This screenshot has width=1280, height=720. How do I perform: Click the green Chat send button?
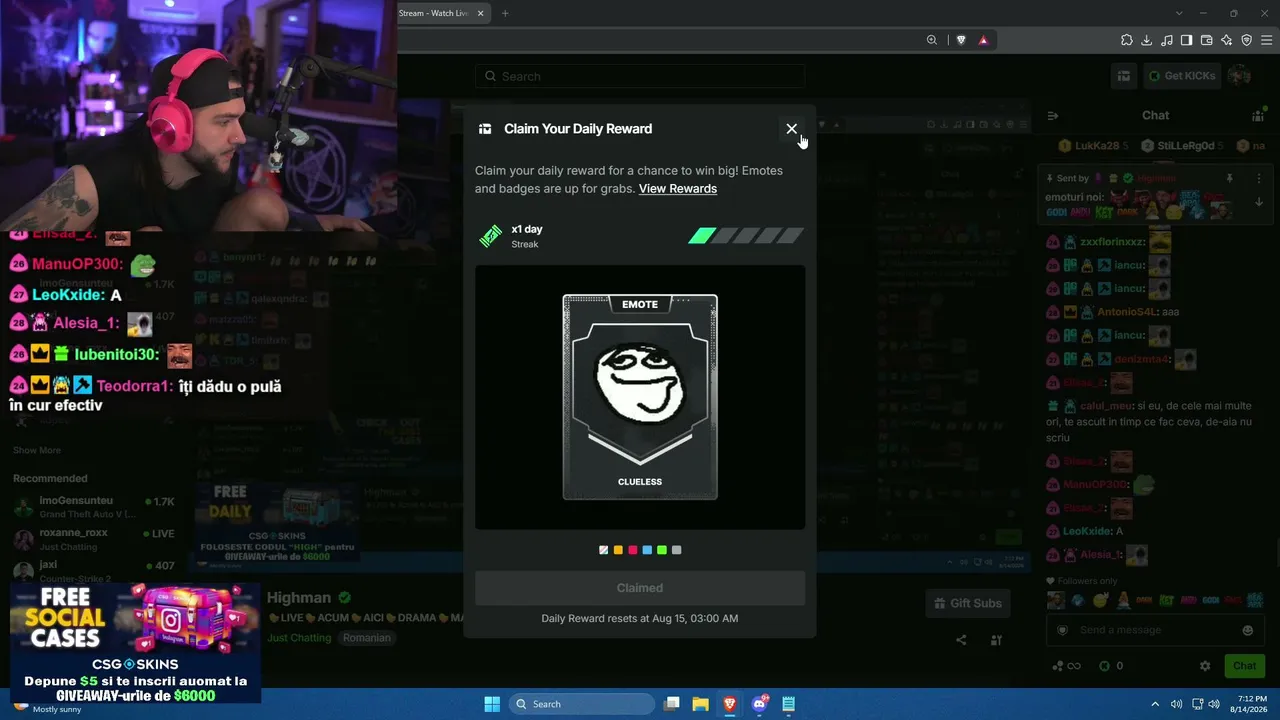point(1245,666)
